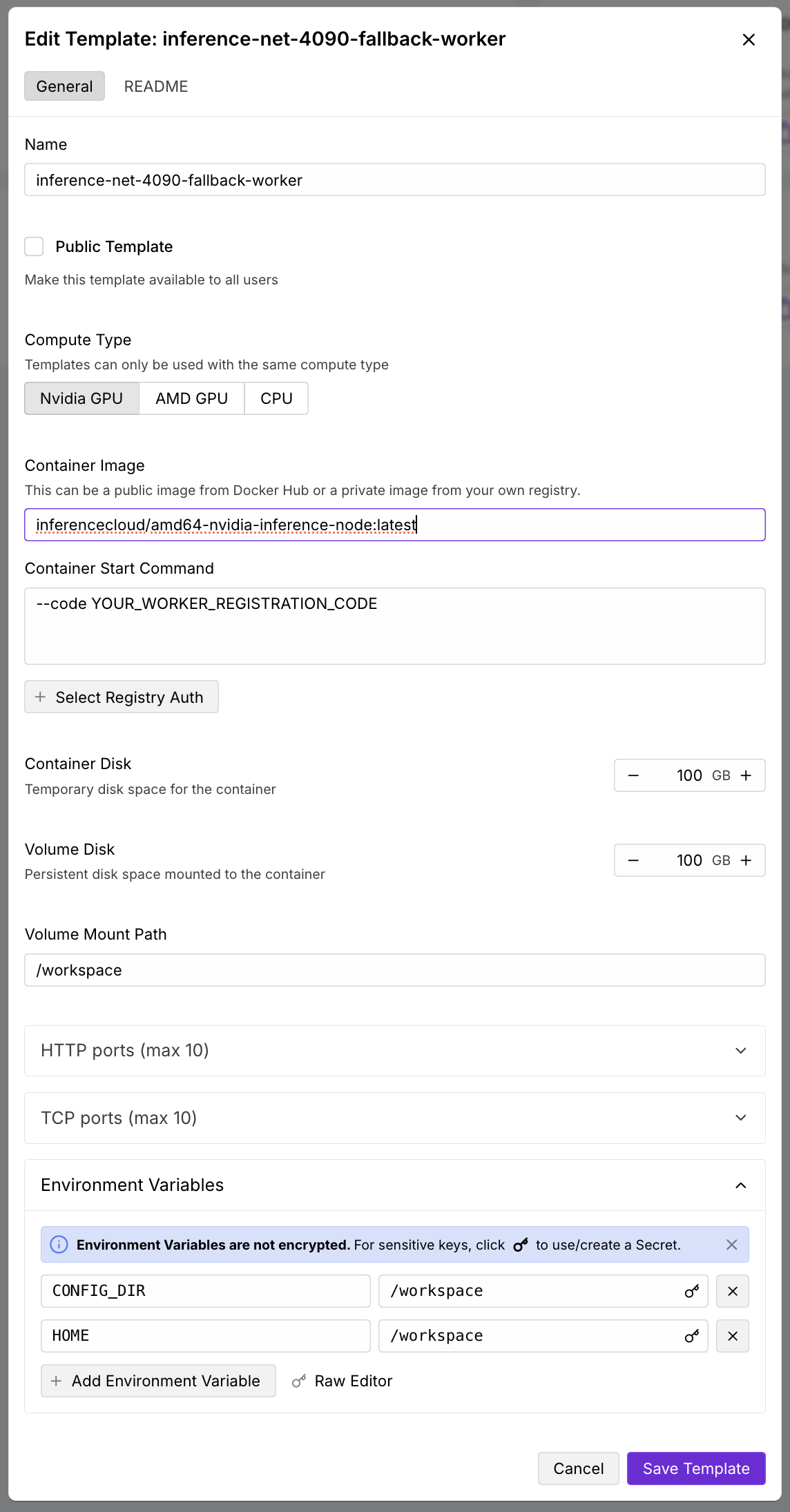The image size is (790, 1512).
Task: Enable the Public Template checkbox
Action: point(34,246)
